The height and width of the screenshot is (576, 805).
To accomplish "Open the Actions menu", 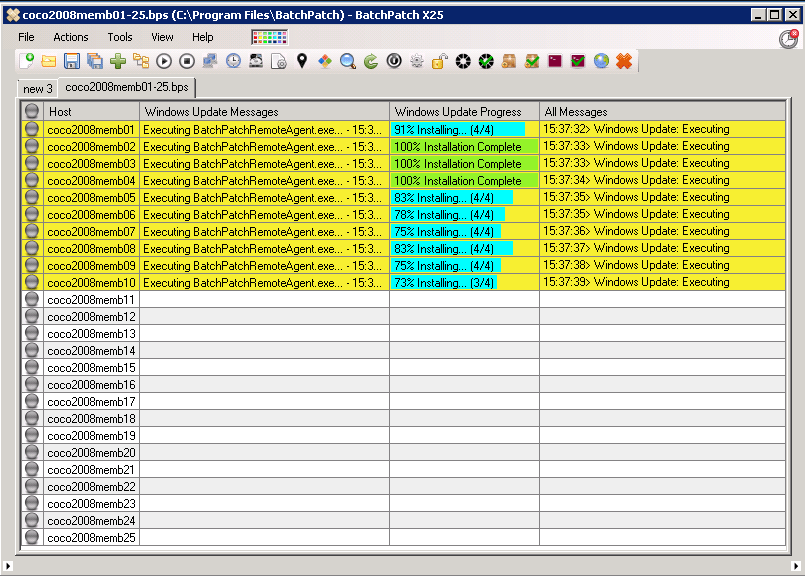I will pos(71,37).
